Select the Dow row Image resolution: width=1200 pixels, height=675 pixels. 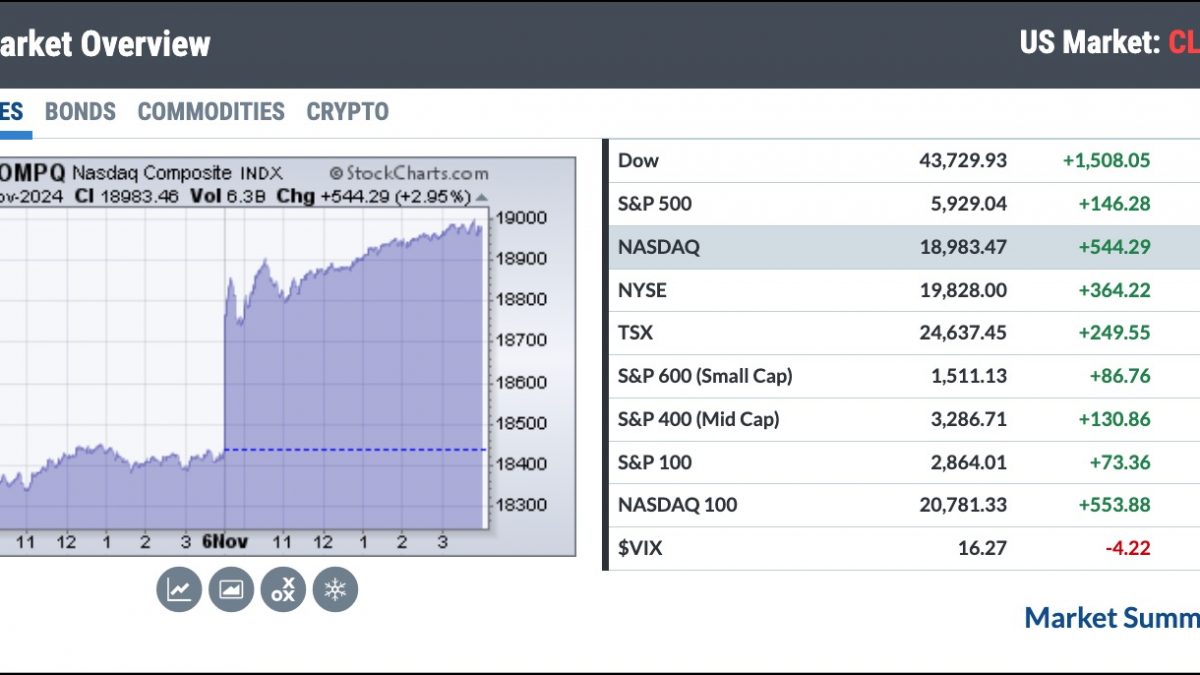coord(904,160)
